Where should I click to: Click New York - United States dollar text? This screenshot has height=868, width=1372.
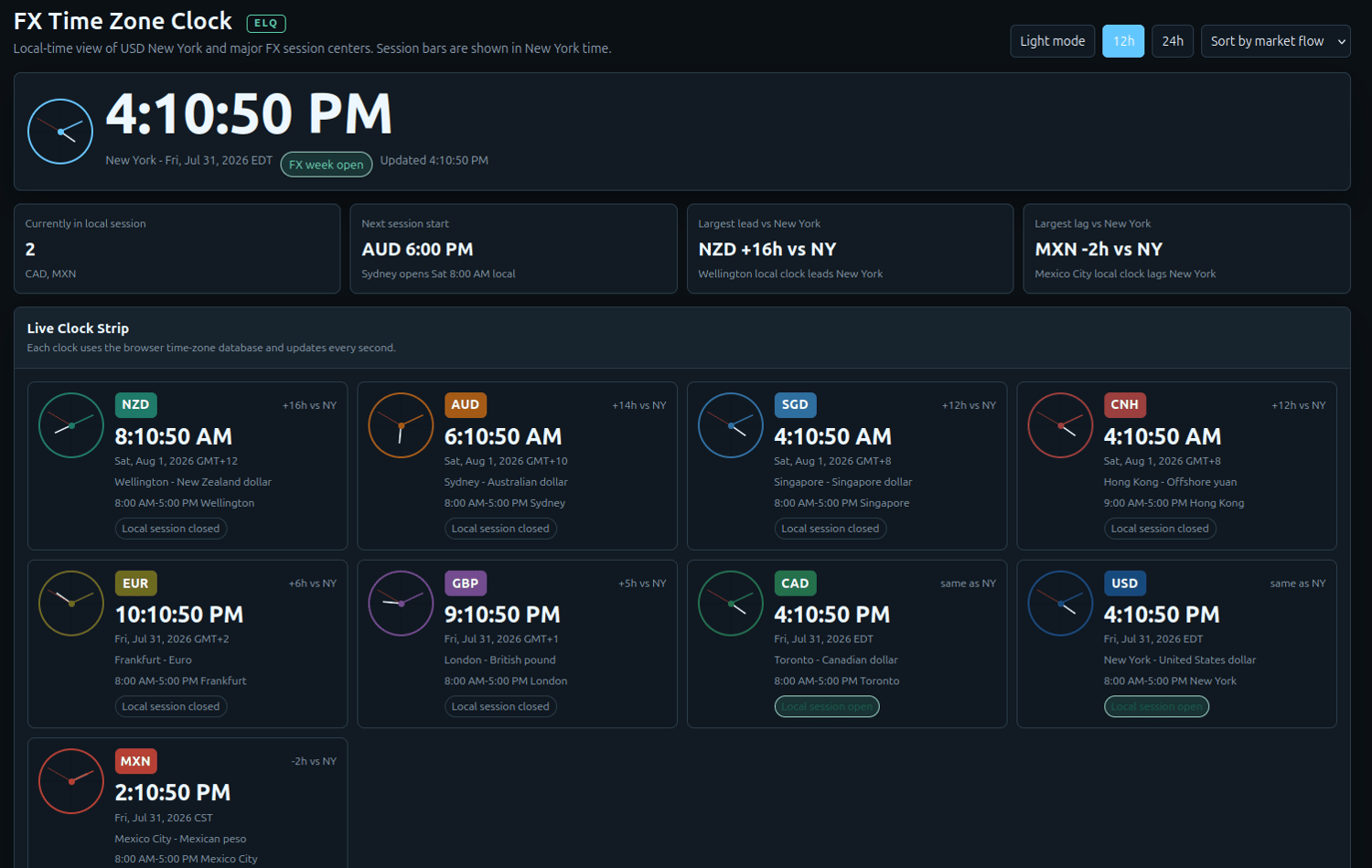tap(1180, 660)
